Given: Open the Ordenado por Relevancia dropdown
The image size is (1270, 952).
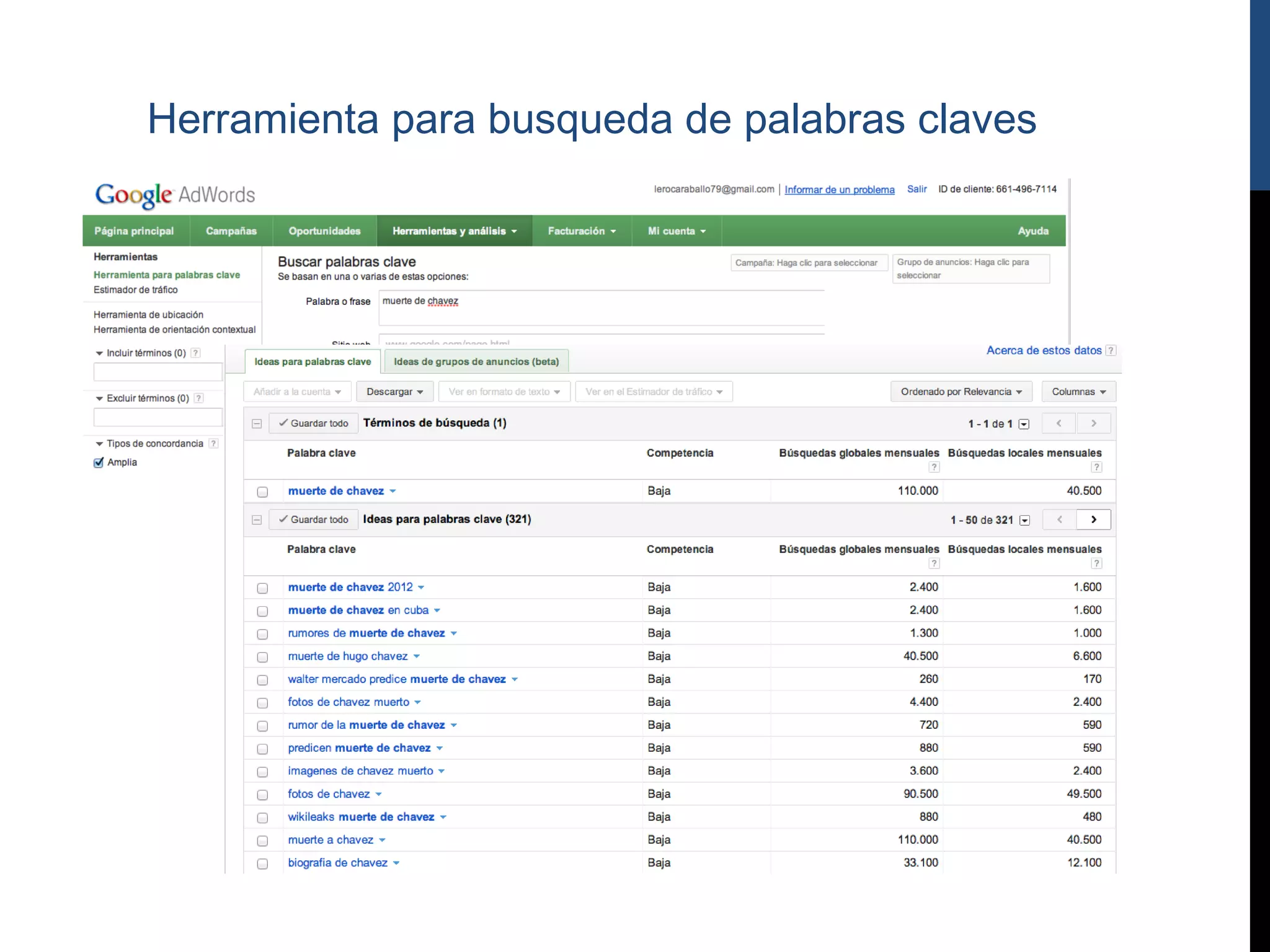Looking at the screenshot, I should (x=961, y=392).
